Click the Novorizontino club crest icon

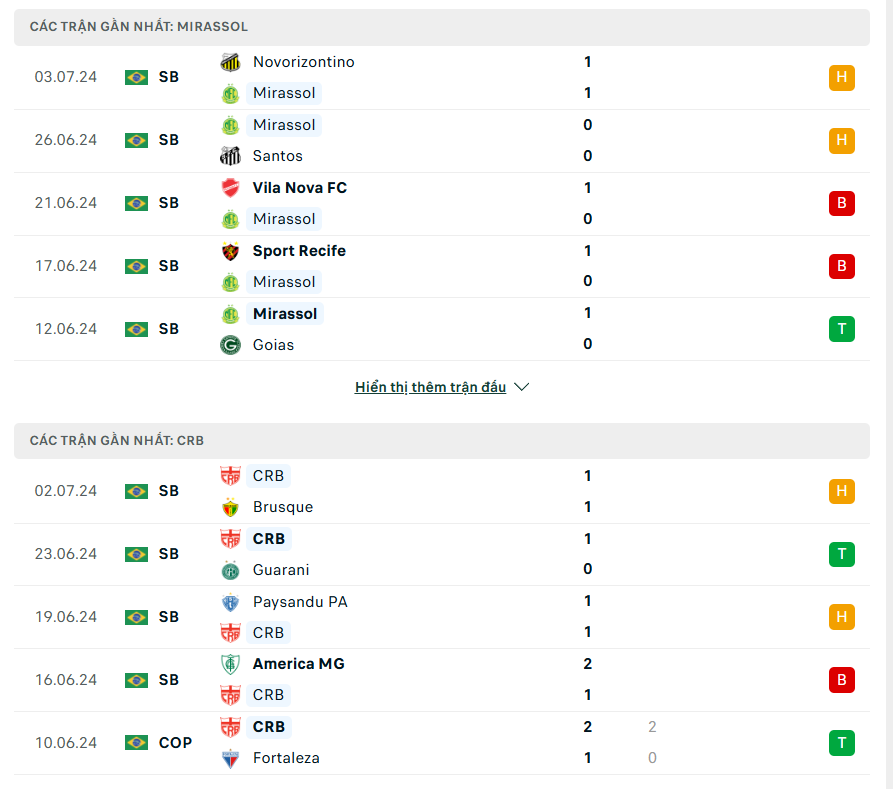231,62
